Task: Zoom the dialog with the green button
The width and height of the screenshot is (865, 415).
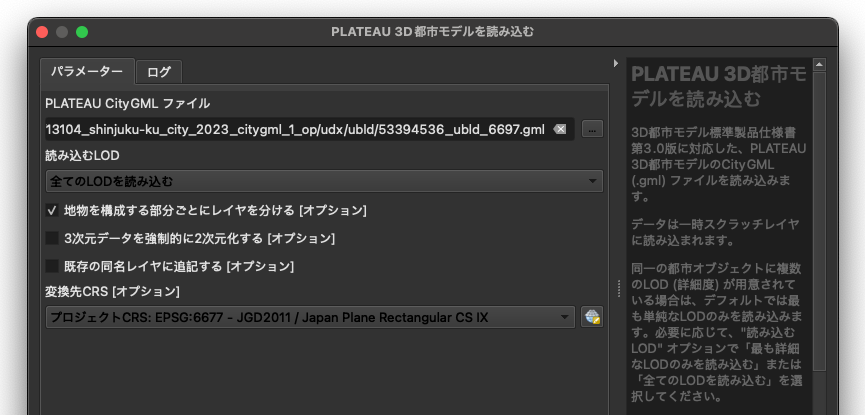Action: pyautogui.click(x=82, y=32)
